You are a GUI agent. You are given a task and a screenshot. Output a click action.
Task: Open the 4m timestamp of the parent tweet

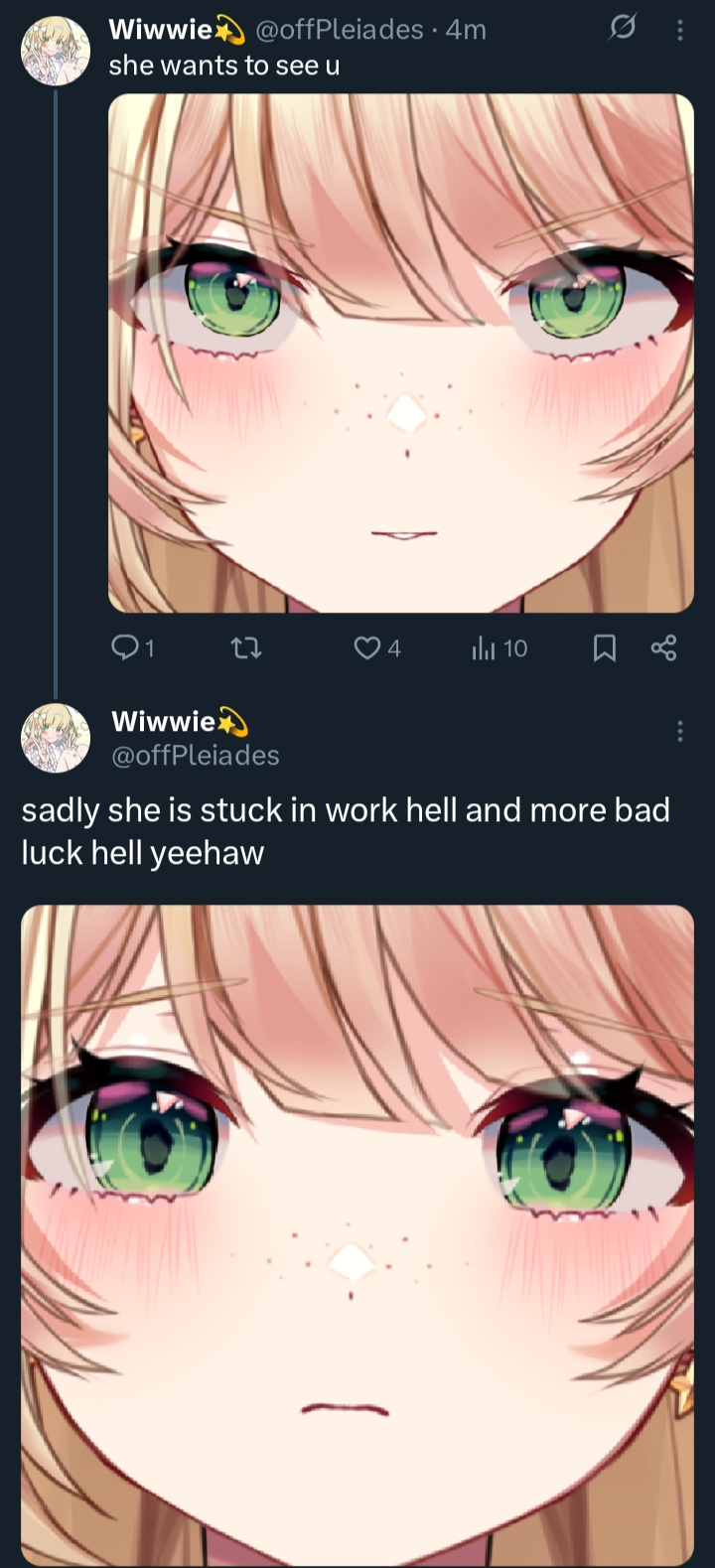pos(466,30)
